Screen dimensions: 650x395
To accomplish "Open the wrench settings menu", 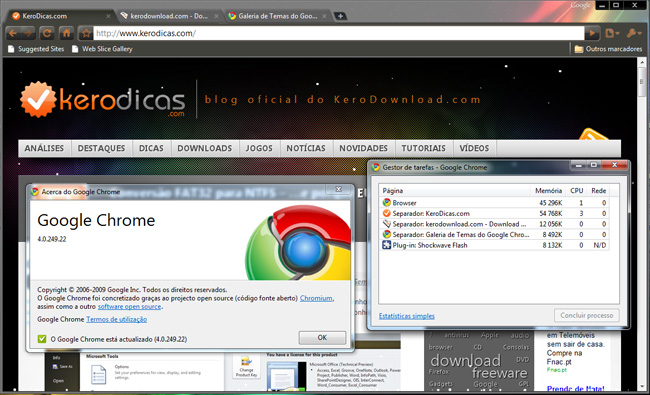I will click(x=634, y=33).
